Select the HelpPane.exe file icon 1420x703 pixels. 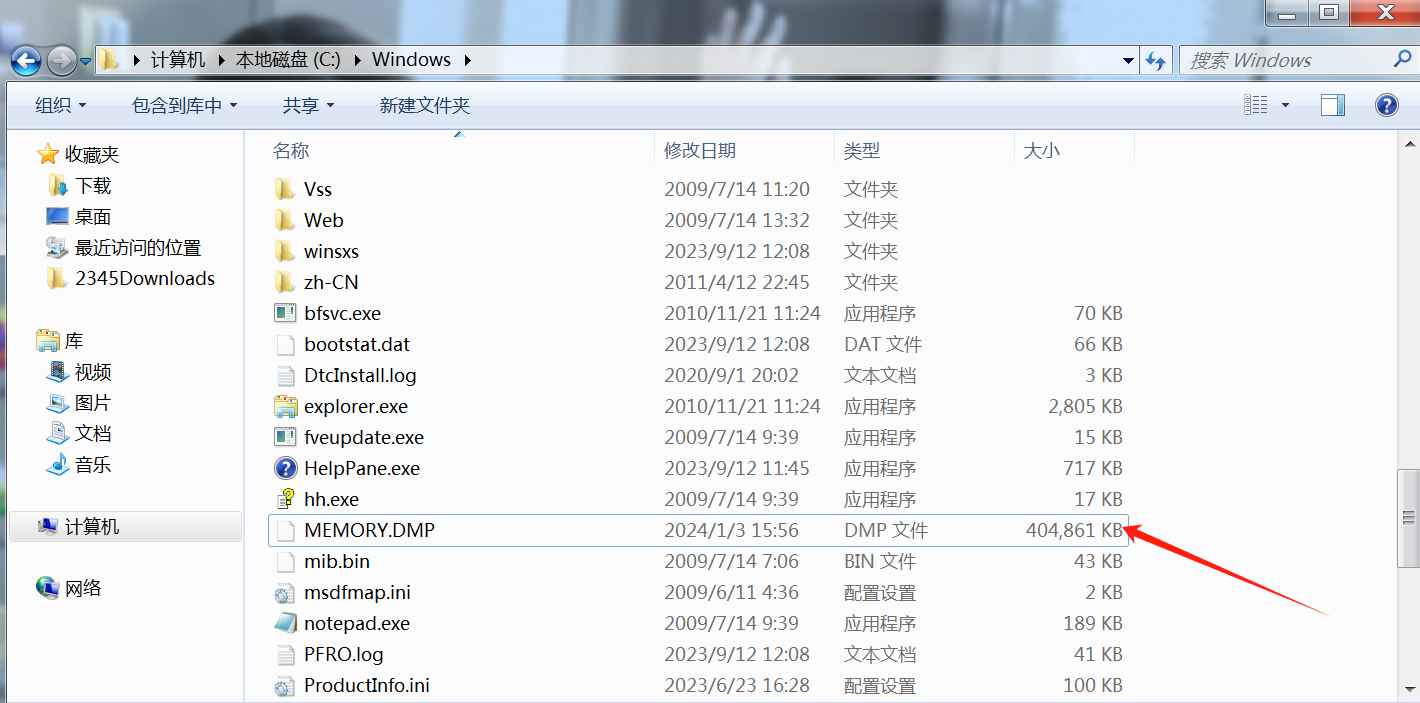point(286,469)
